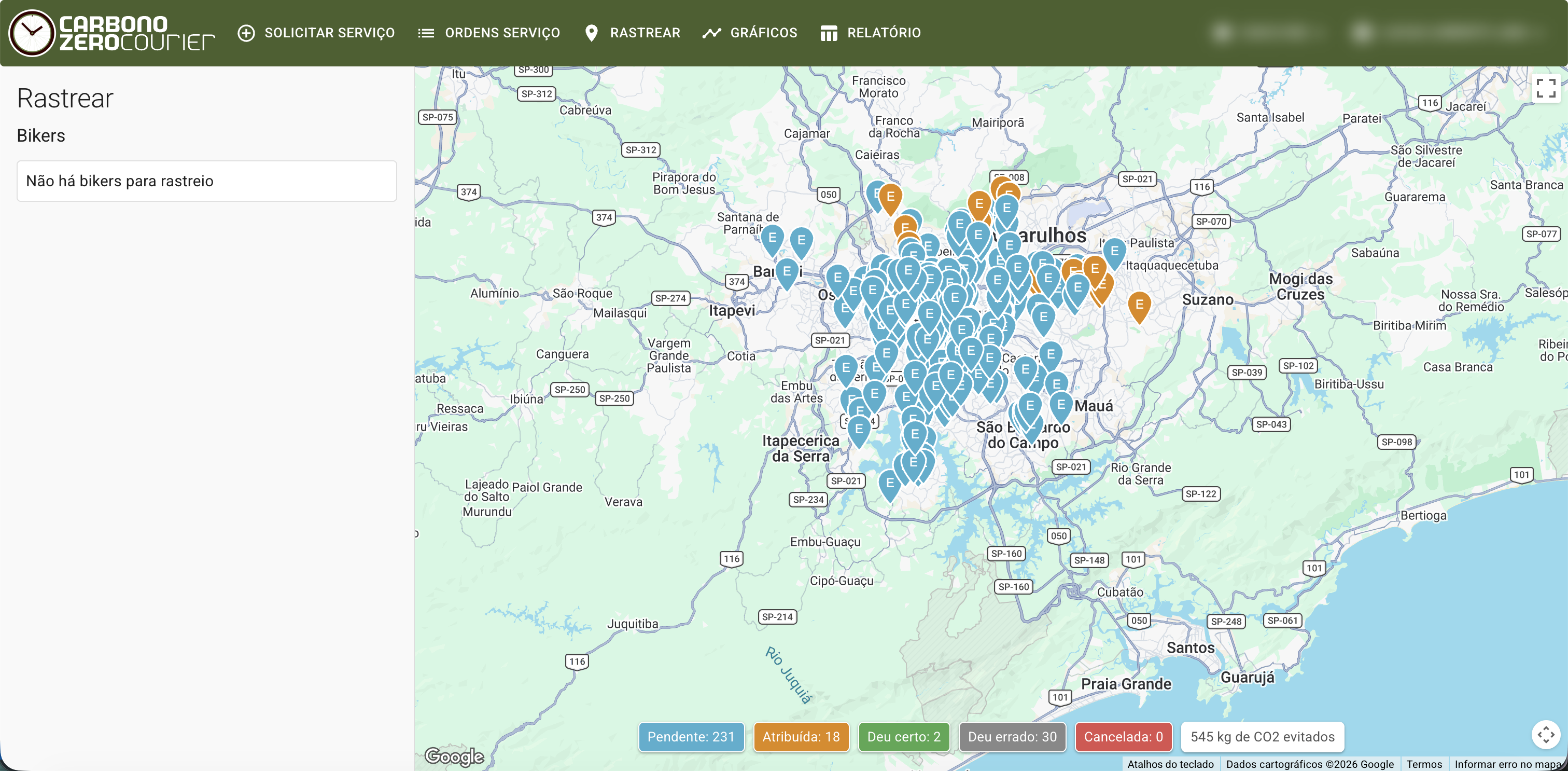
Task: Click the table icon beside Relatório
Action: coord(829,33)
